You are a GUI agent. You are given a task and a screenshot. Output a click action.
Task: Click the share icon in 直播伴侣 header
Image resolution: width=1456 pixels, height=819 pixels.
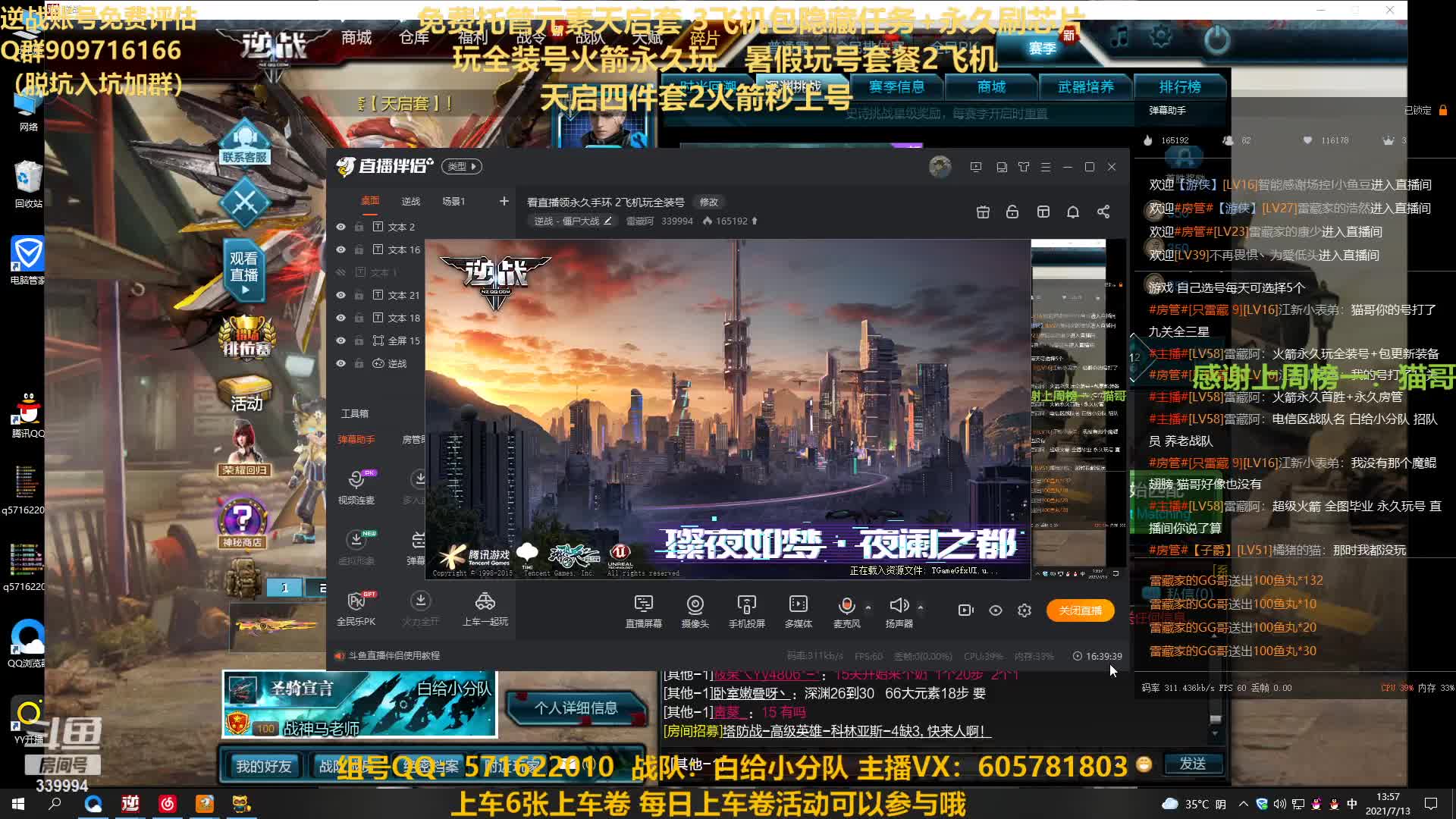click(x=1103, y=212)
